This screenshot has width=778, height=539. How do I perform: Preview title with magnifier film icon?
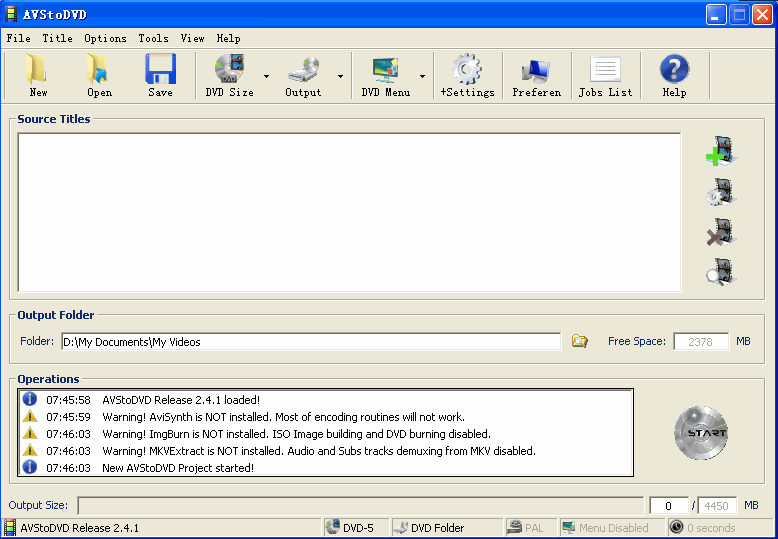[x=721, y=271]
